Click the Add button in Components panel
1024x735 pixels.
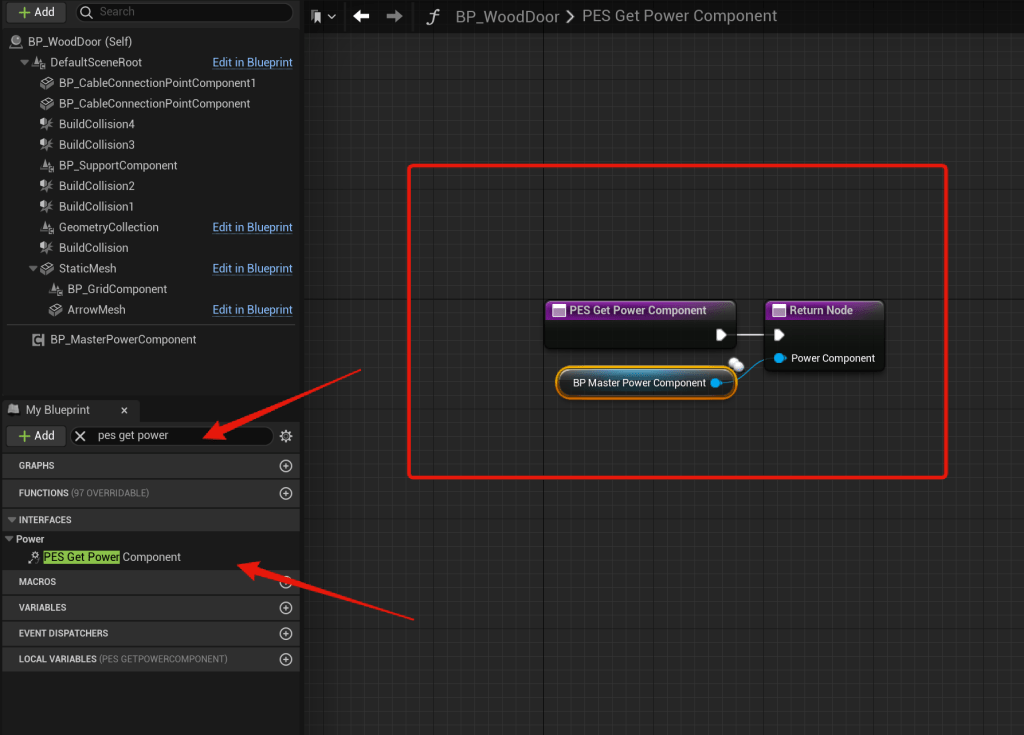36,12
